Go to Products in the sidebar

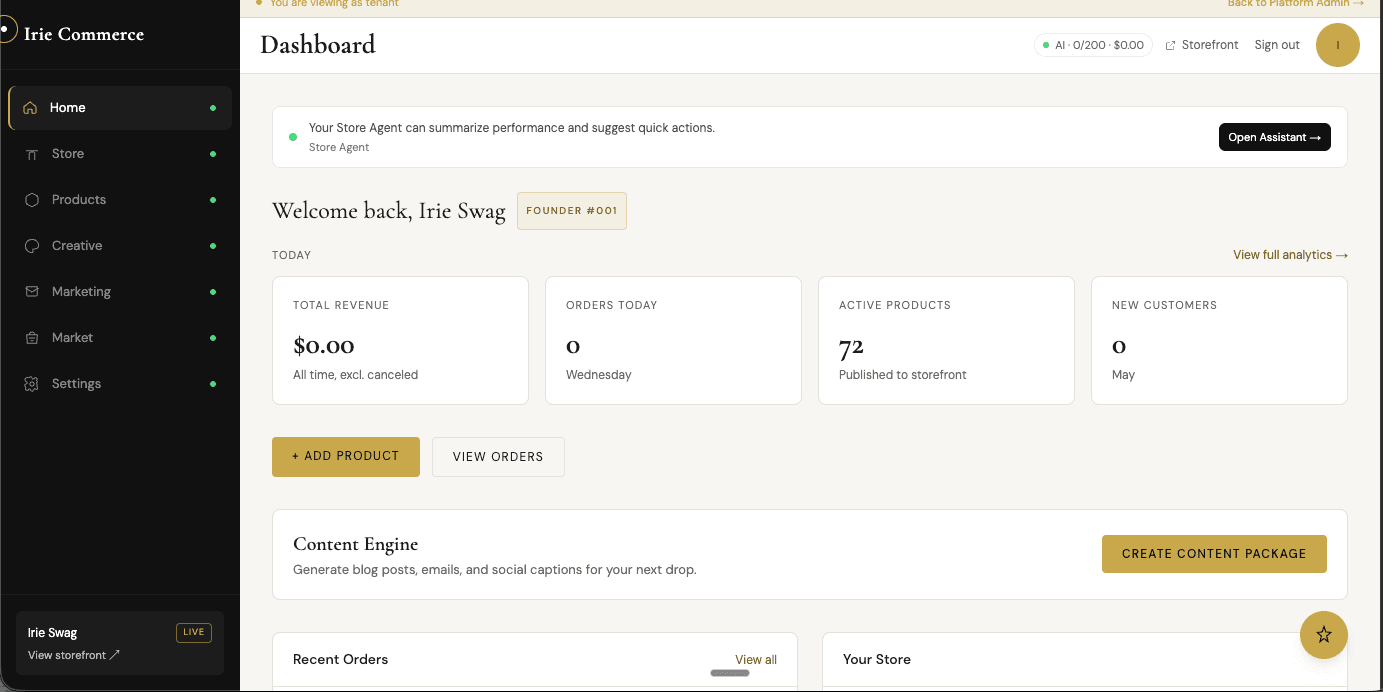[120, 200]
